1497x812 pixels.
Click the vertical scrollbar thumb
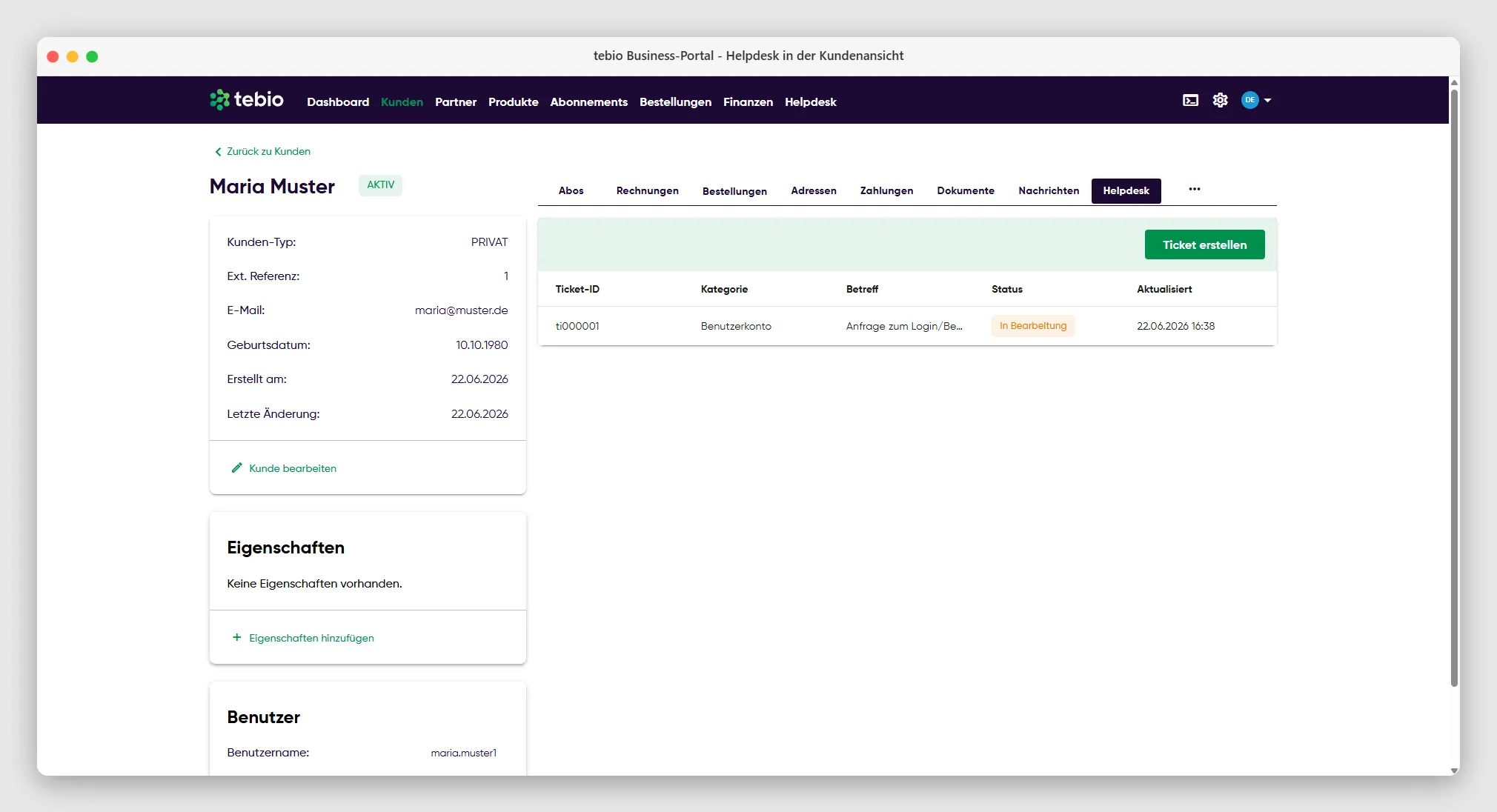[x=1453, y=387]
